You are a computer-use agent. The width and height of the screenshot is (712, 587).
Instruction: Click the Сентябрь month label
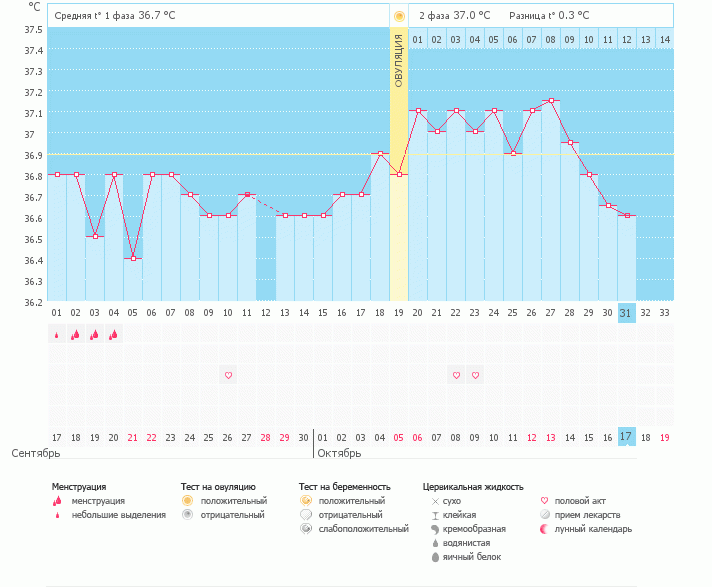[36, 453]
